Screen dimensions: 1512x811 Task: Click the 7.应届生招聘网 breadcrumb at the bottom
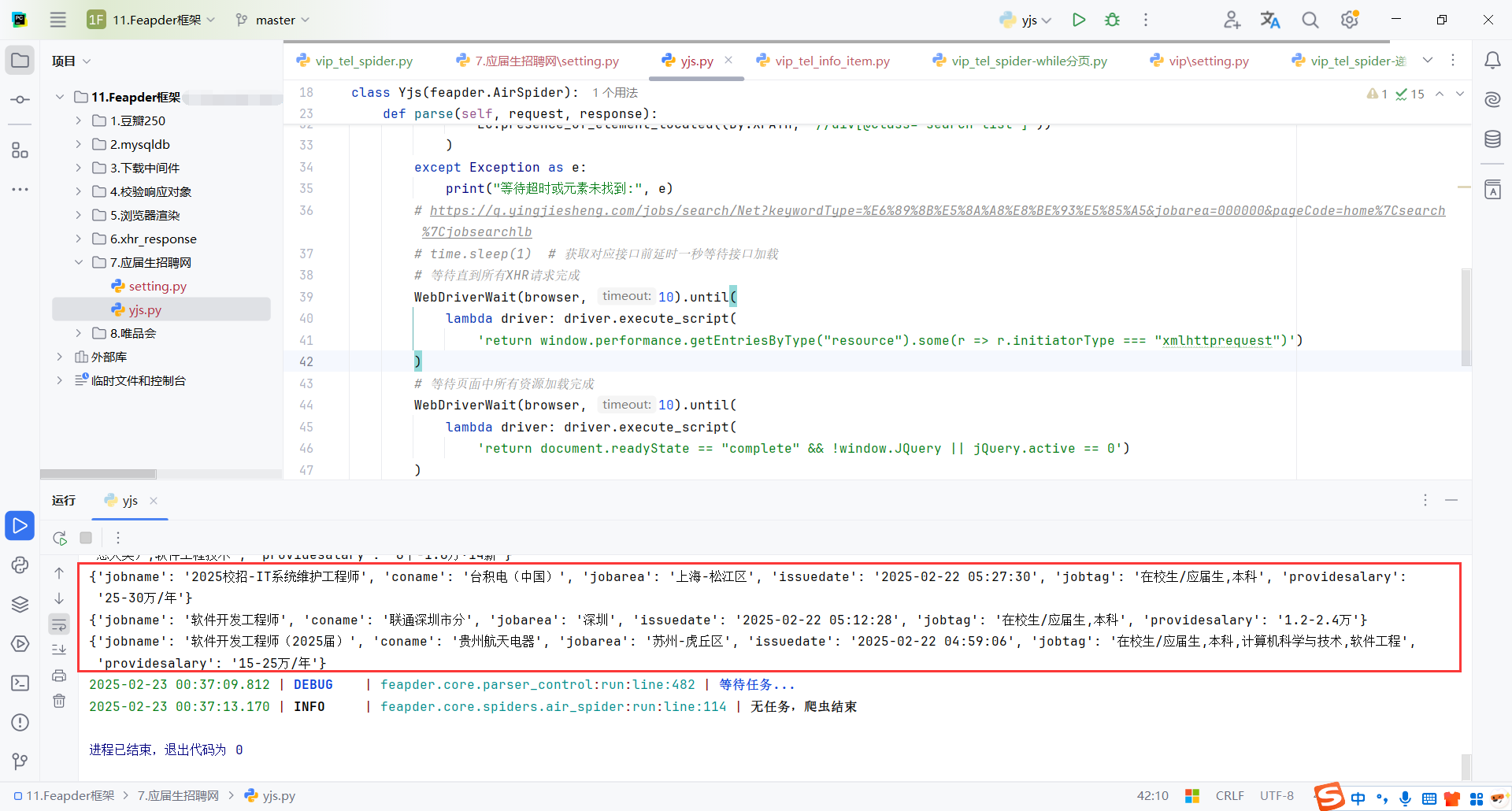pyautogui.click(x=177, y=795)
